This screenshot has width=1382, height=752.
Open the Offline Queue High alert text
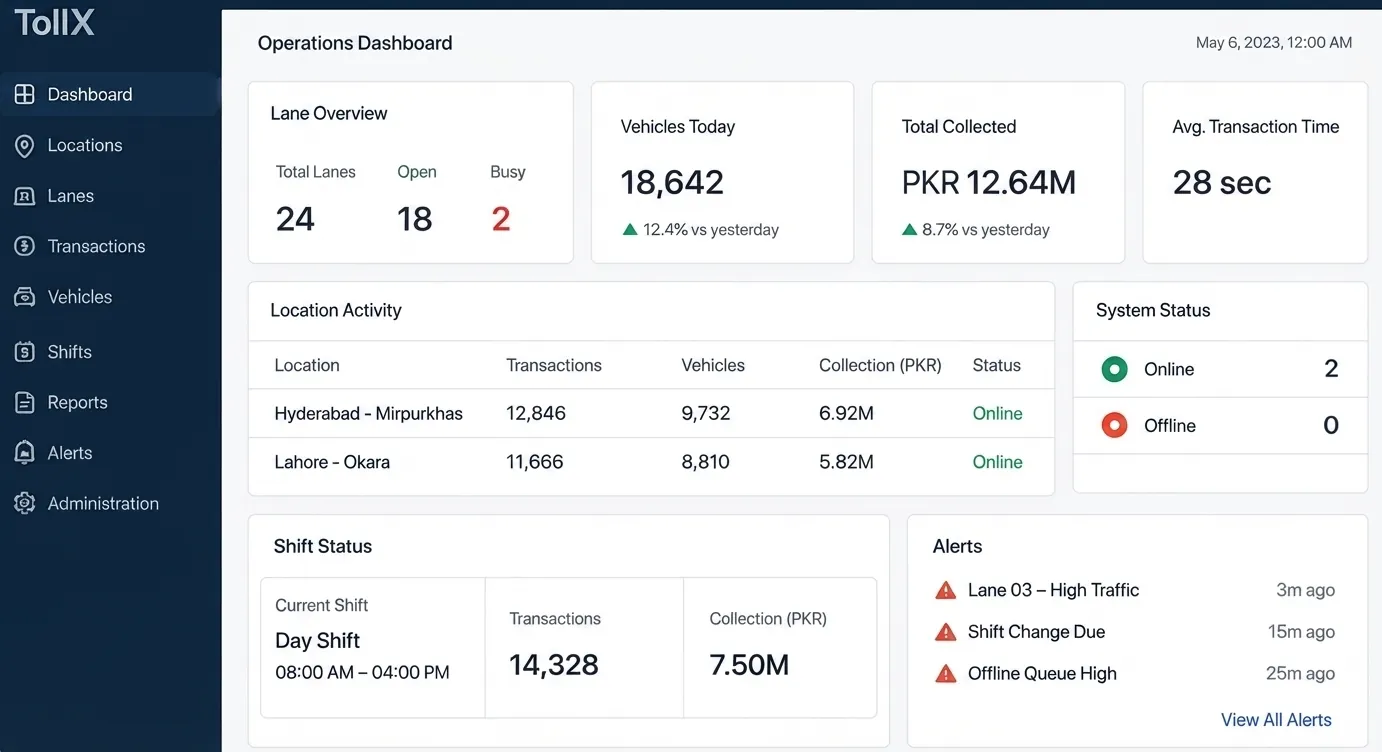click(x=1042, y=674)
